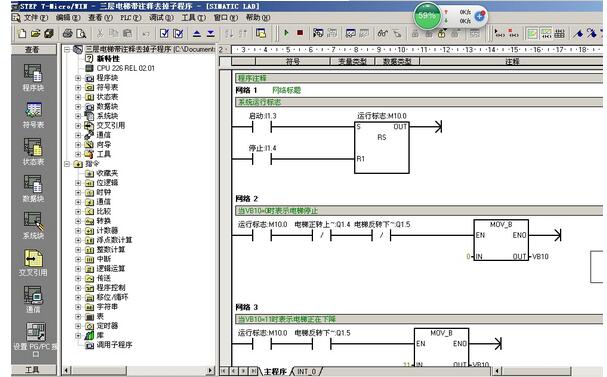
Task: Print the program using the printer icon
Action: [x=68, y=34]
